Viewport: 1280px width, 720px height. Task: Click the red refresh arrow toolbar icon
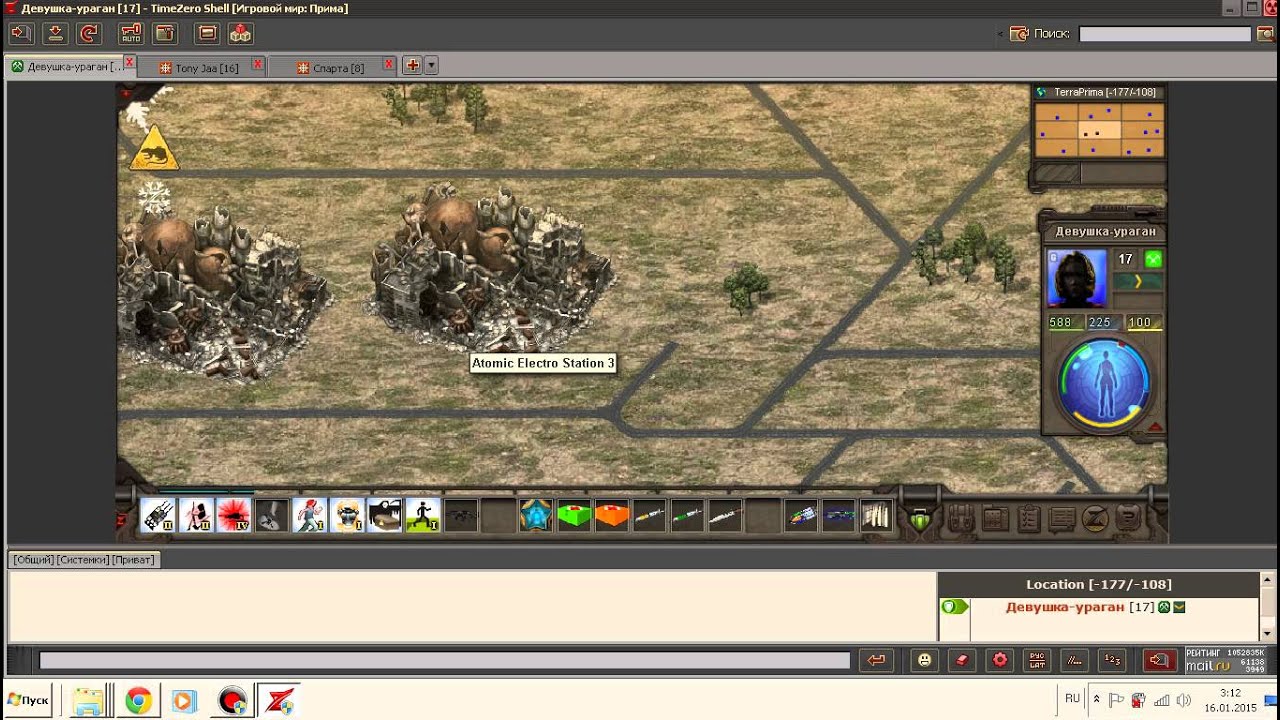coord(89,33)
